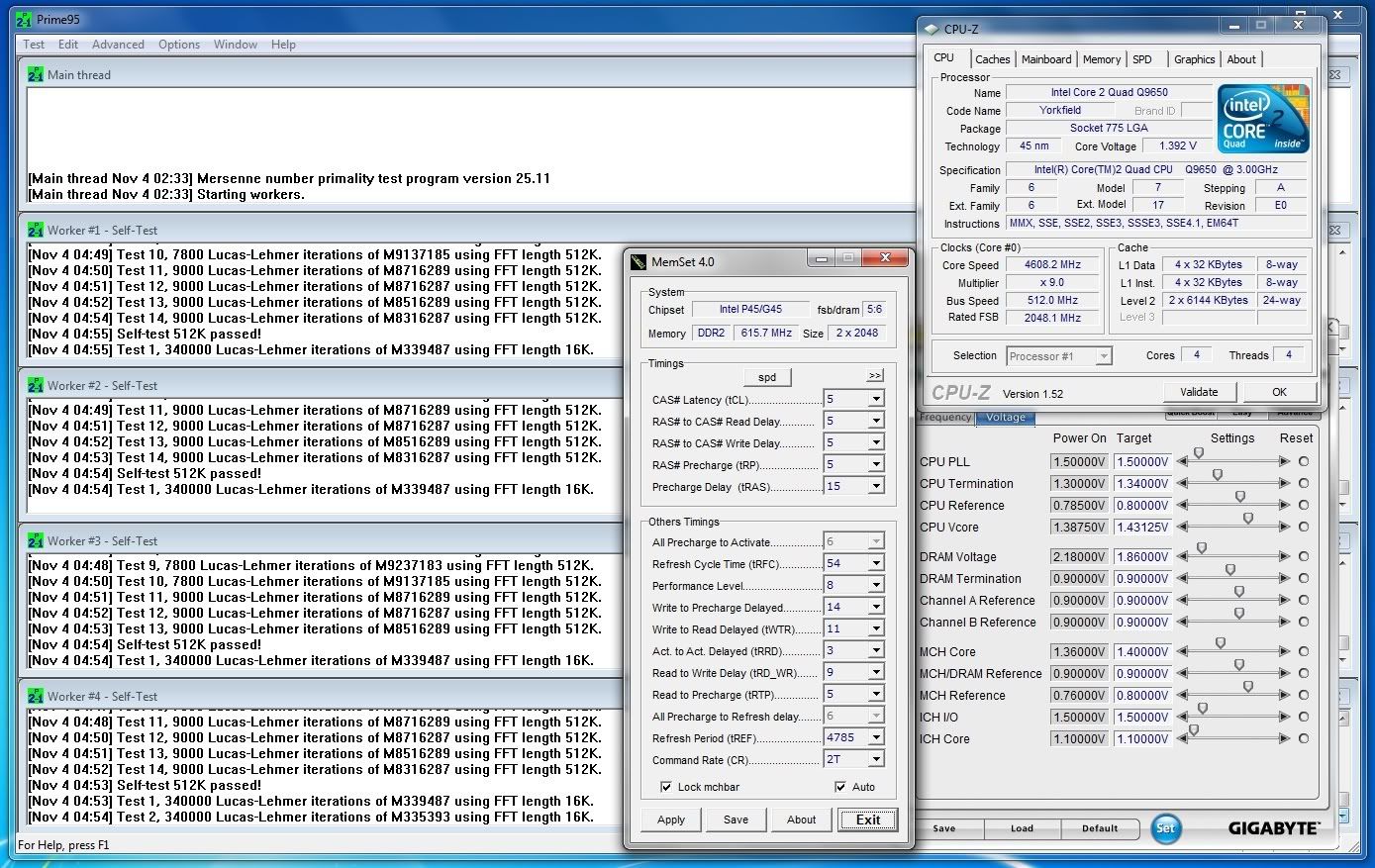Select the ICH Core reset radio button
The height and width of the screenshot is (868, 1375).
click(1304, 738)
